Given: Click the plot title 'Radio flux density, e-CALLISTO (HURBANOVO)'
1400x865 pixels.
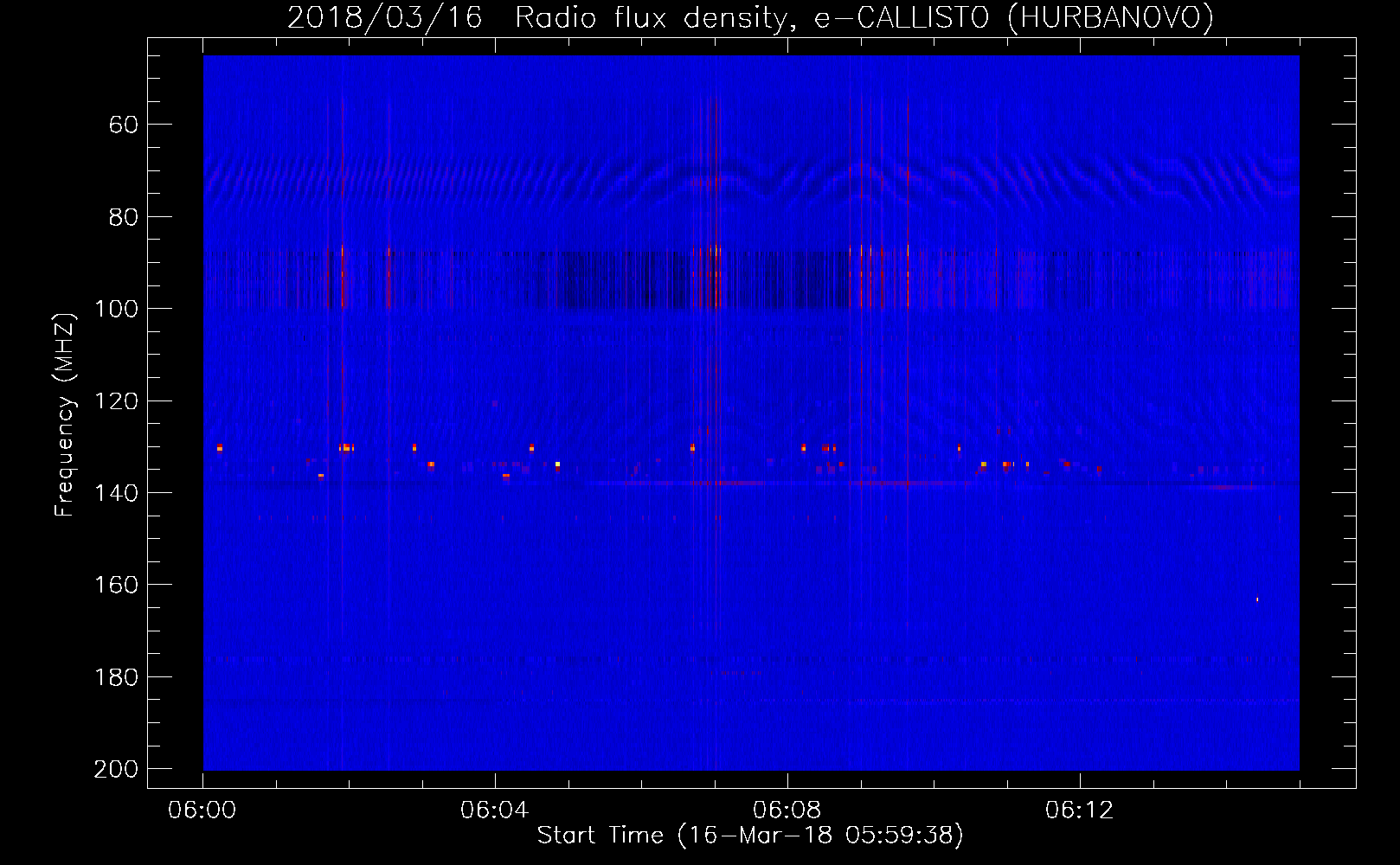Looking at the screenshot, I should click(864, 17).
